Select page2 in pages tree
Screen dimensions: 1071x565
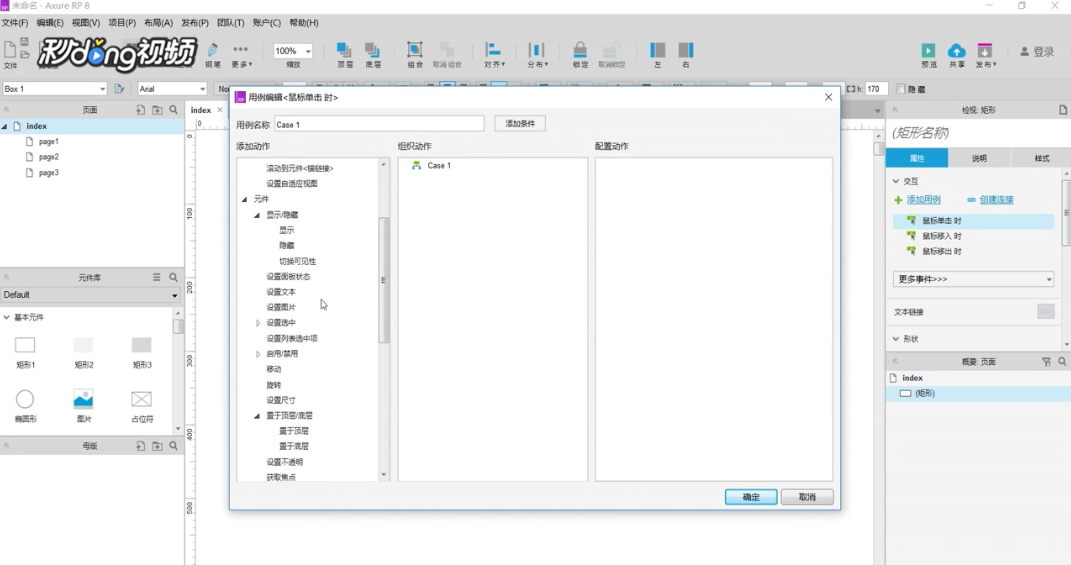(48, 157)
